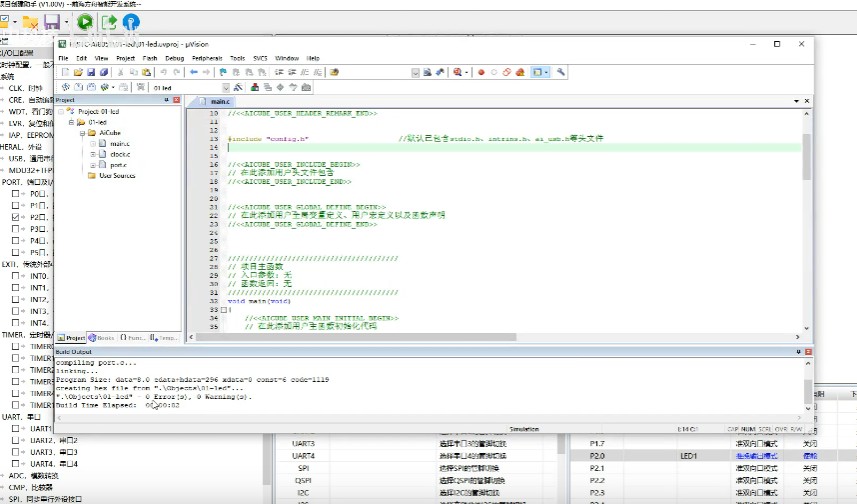The width and height of the screenshot is (857, 504).
Task: Check the UART2 checkbox
Action: [x=16, y=440]
